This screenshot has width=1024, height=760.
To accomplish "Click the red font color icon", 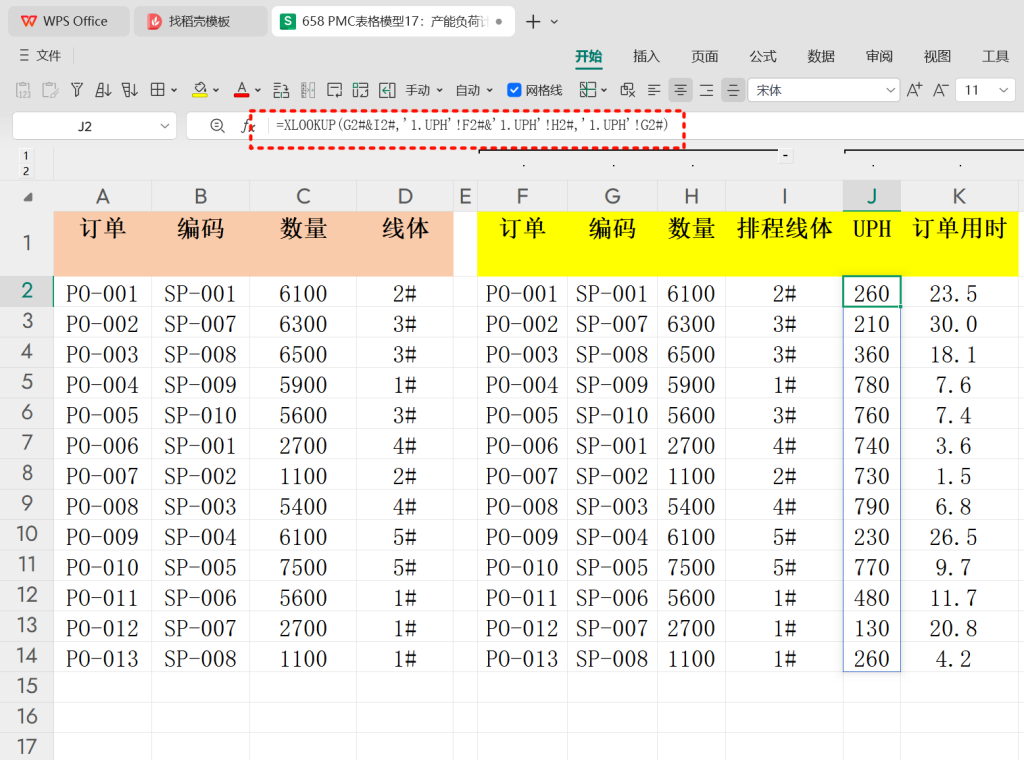I will pyautogui.click(x=242, y=90).
